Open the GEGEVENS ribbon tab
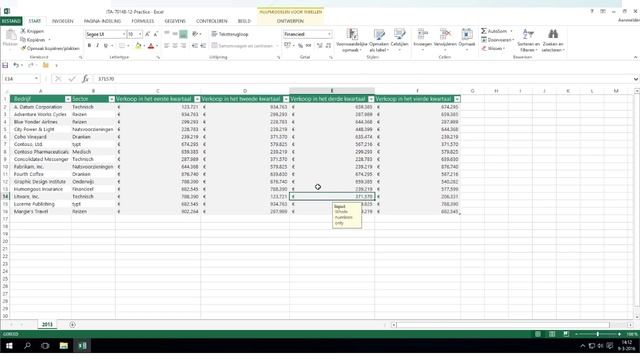Screen dimensions: 640x360 (x=175, y=21)
